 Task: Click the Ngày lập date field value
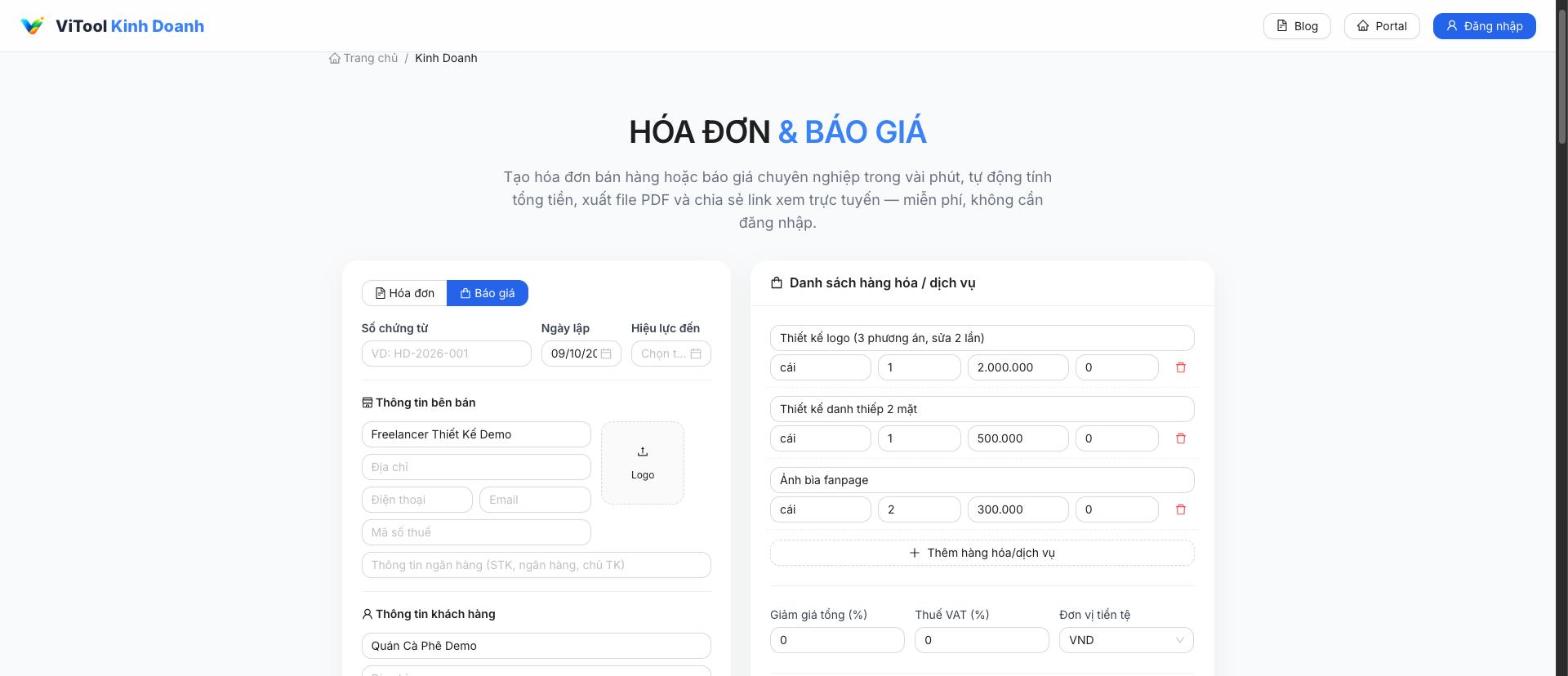(x=573, y=354)
